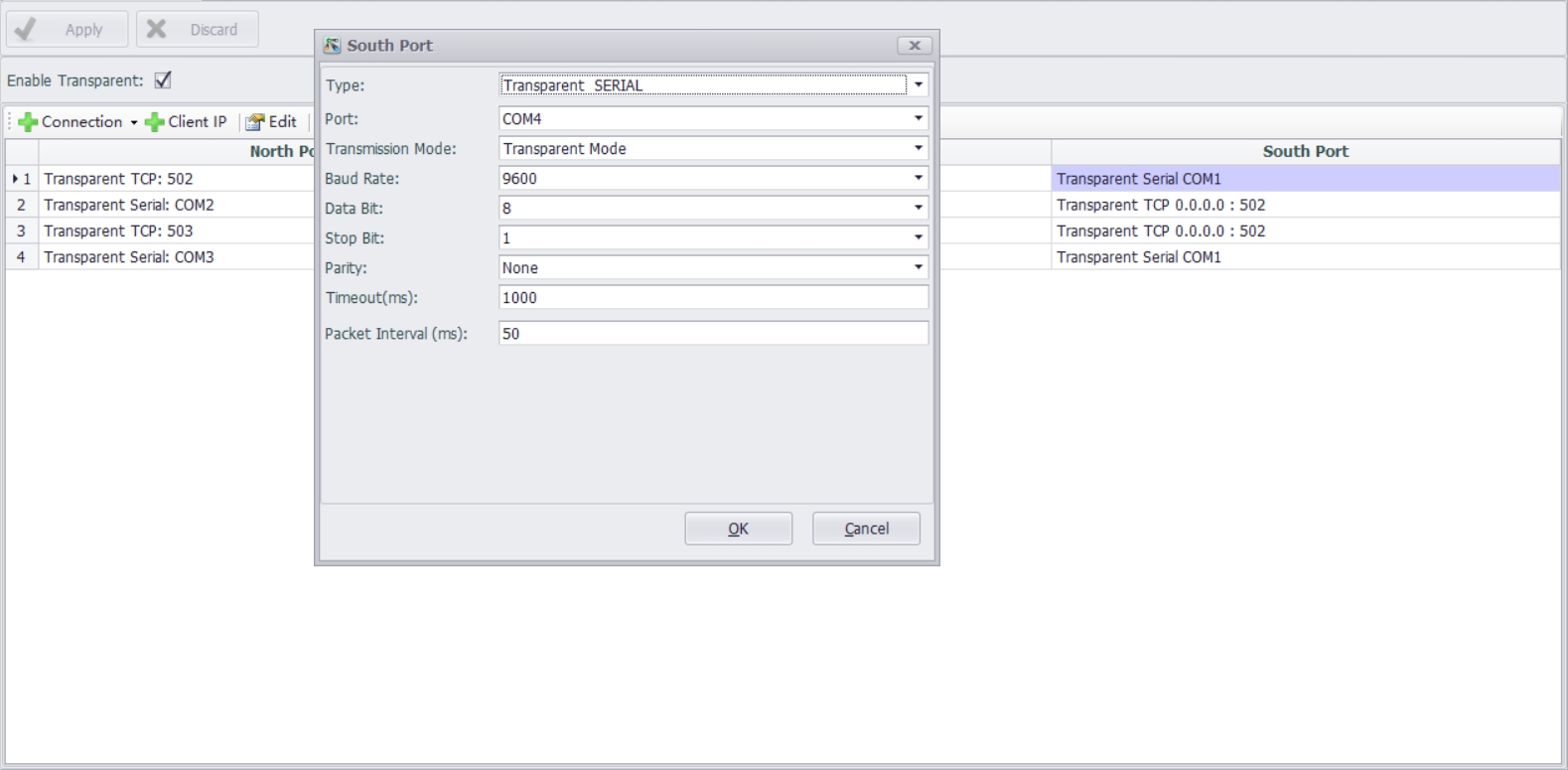Viewport: 1568px width, 770px height.
Task: Open the Baud Rate dropdown
Action: 918,179
